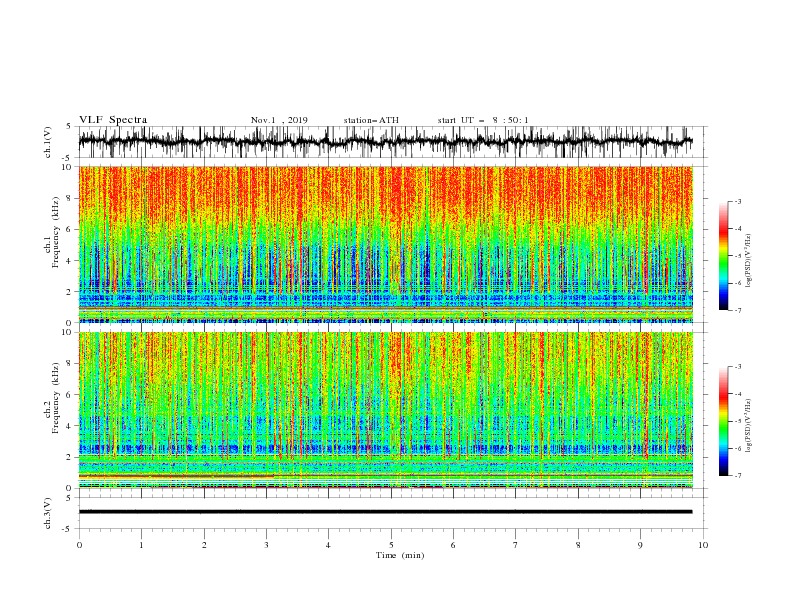Image resolution: width=792 pixels, height=612 pixels.
Task: Click time-axis tick label '8'
Action: pyautogui.click(x=578, y=545)
